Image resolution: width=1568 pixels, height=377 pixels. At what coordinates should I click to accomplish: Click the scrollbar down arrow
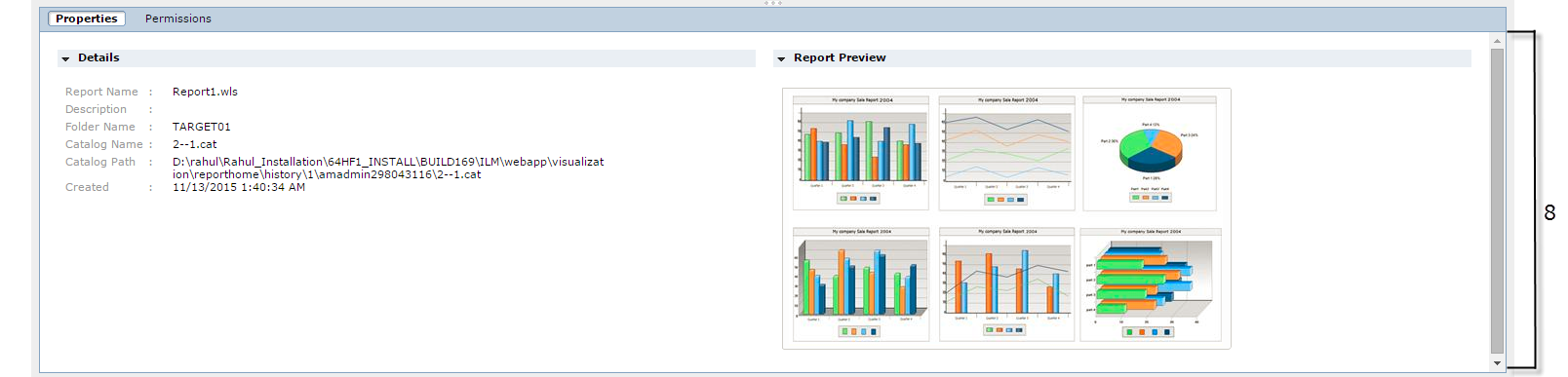[1497, 363]
